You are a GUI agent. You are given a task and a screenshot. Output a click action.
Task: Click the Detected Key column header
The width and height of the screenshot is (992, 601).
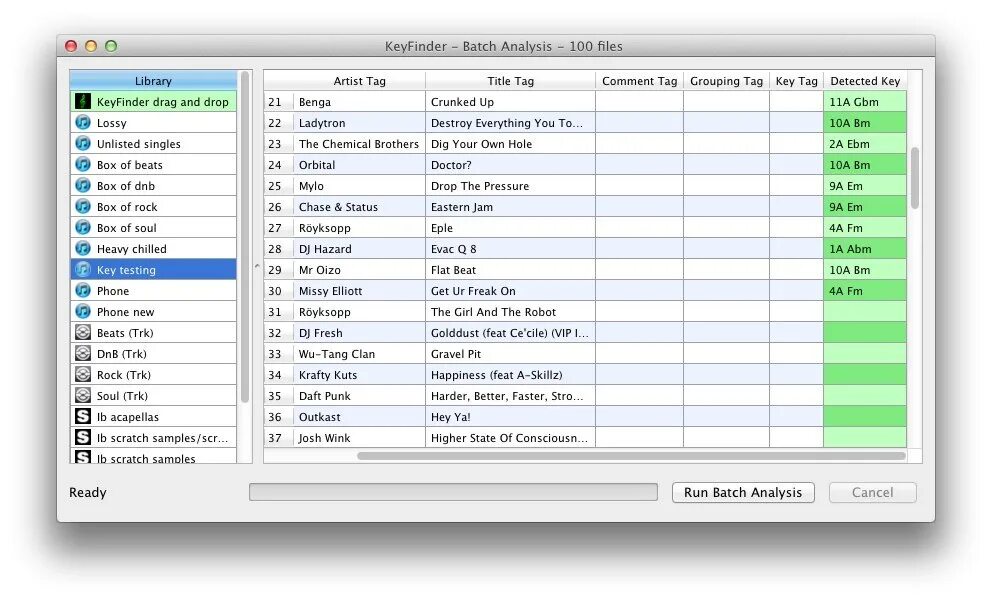point(865,80)
